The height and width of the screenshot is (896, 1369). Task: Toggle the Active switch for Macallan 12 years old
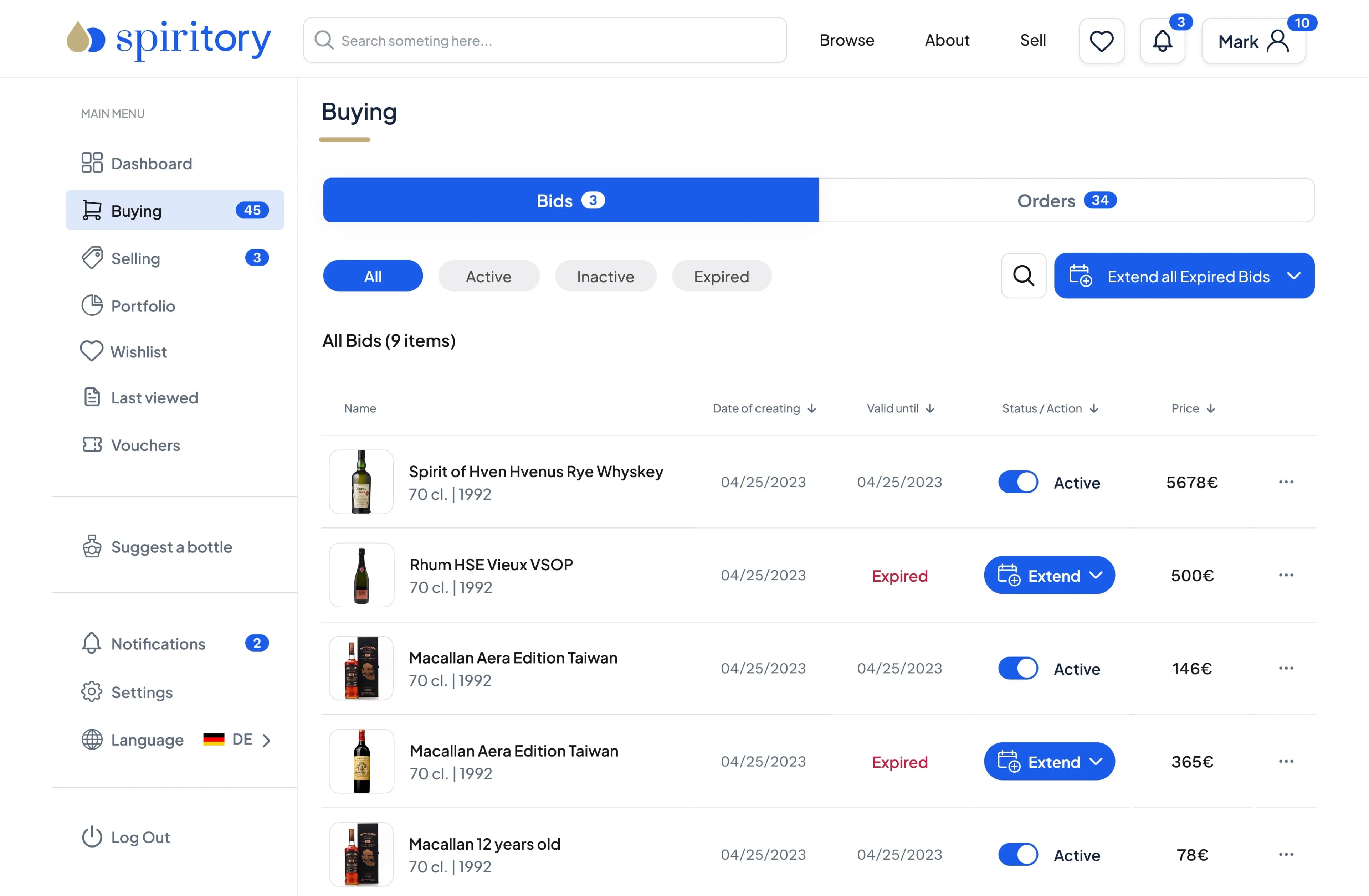coord(1018,855)
